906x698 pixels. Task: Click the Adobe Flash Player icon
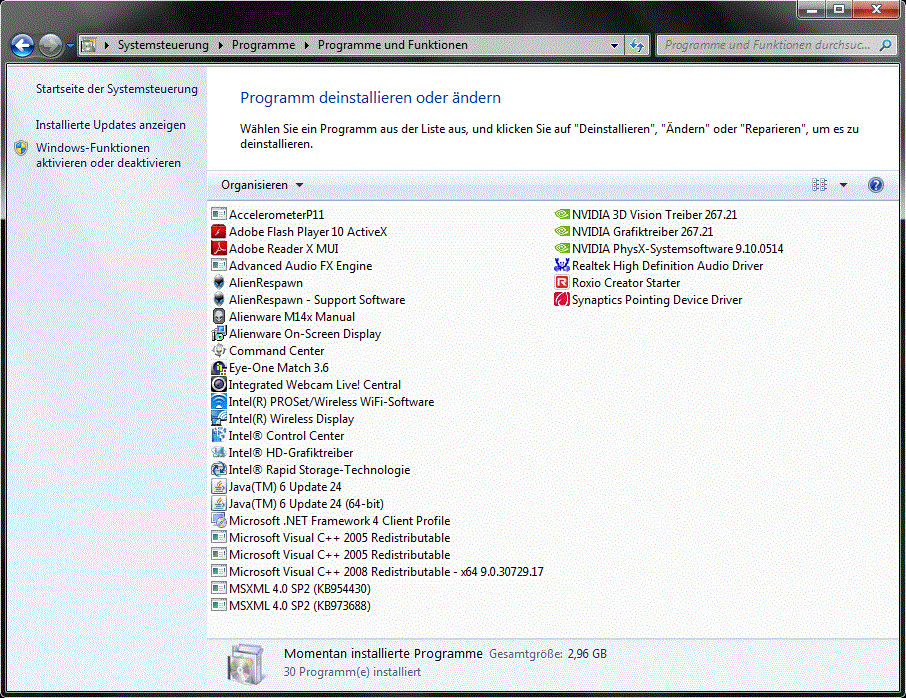click(218, 232)
